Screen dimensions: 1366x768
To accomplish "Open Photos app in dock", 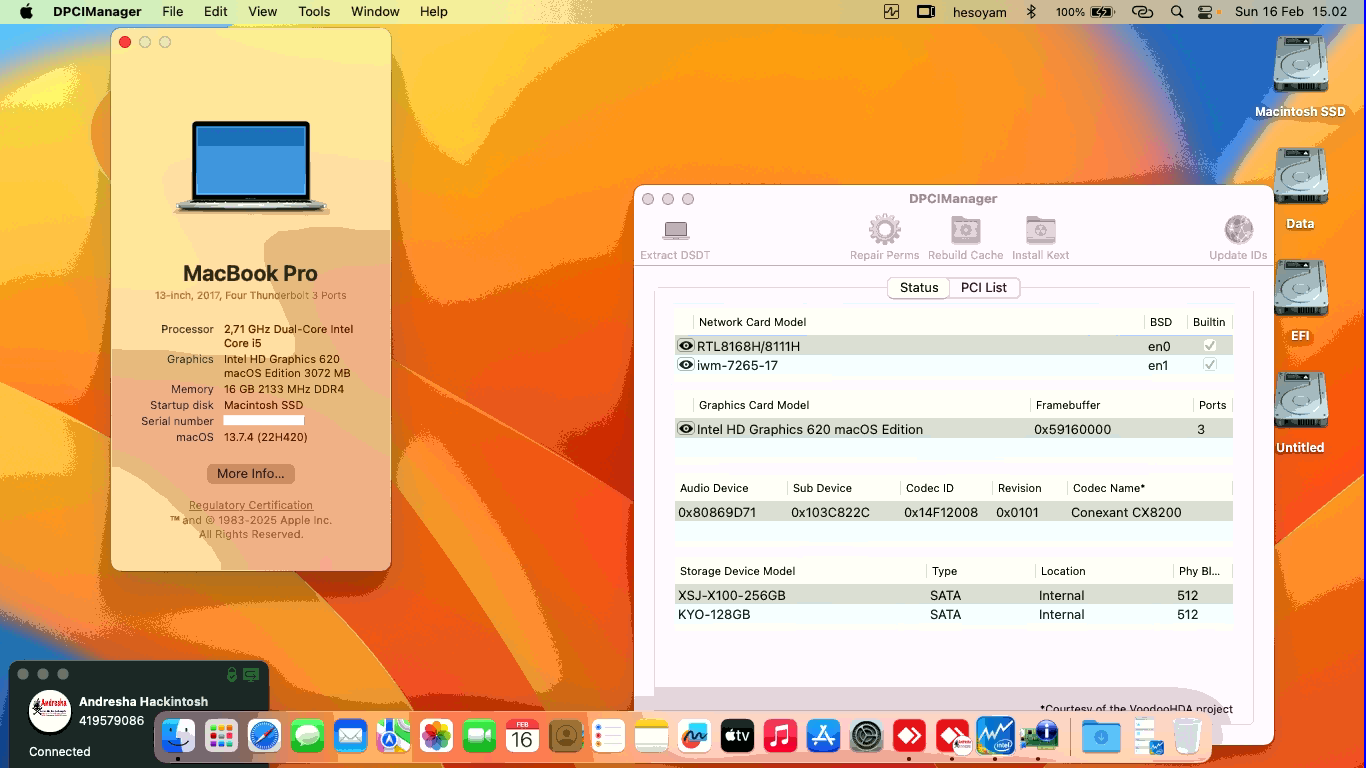I will pos(436,737).
